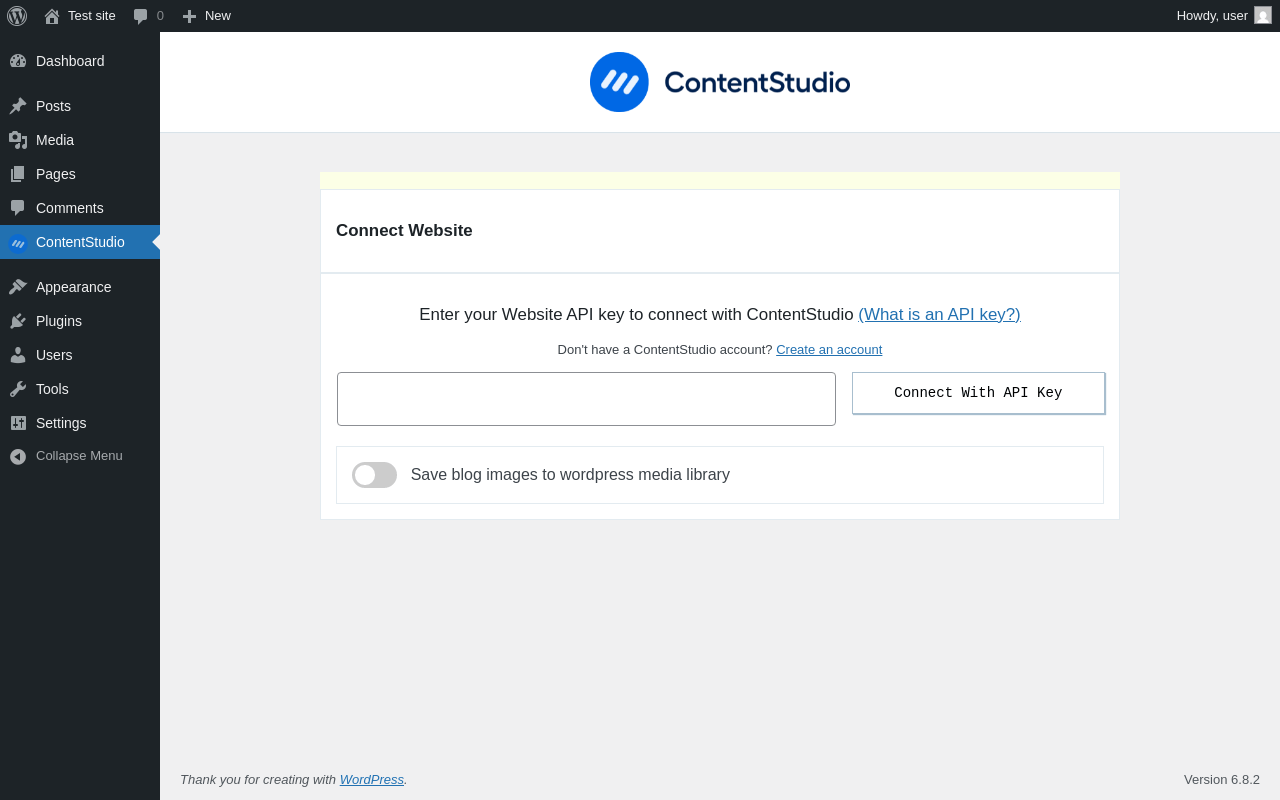Click the plus icon next to New
The width and height of the screenshot is (1280, 800).
(x=189, y=16)
